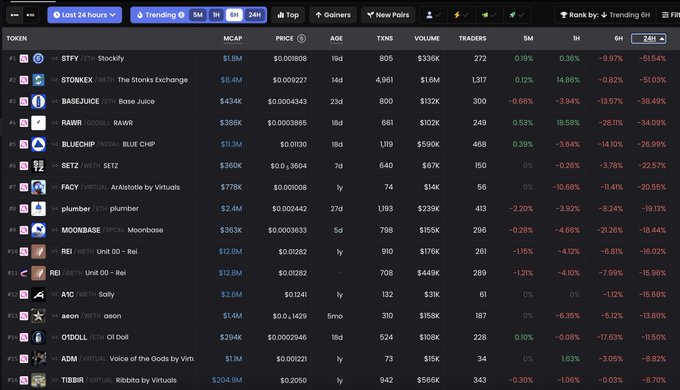Sort by AGE column header
This screenshot has height=390, width=680.
pyautogui.click(x=337, y=39)
